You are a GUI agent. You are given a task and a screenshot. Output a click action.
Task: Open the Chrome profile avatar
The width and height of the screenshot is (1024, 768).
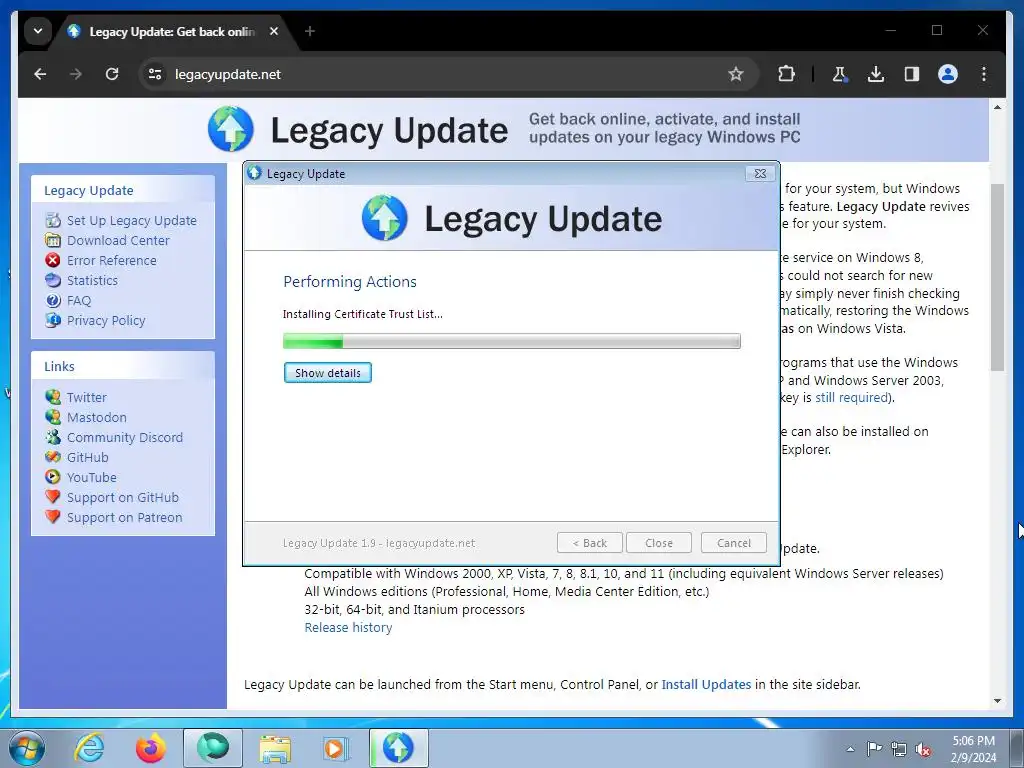(948, 74)
